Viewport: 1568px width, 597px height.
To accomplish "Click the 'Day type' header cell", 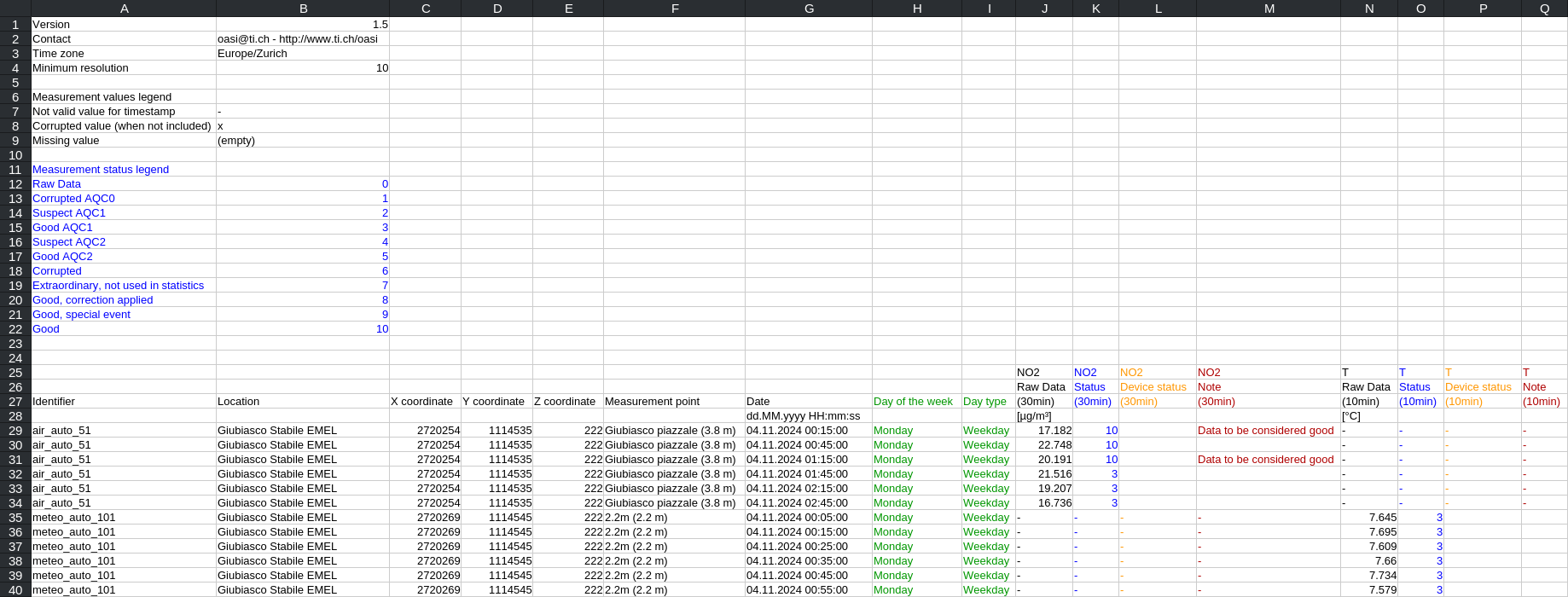I will point(989,402).
